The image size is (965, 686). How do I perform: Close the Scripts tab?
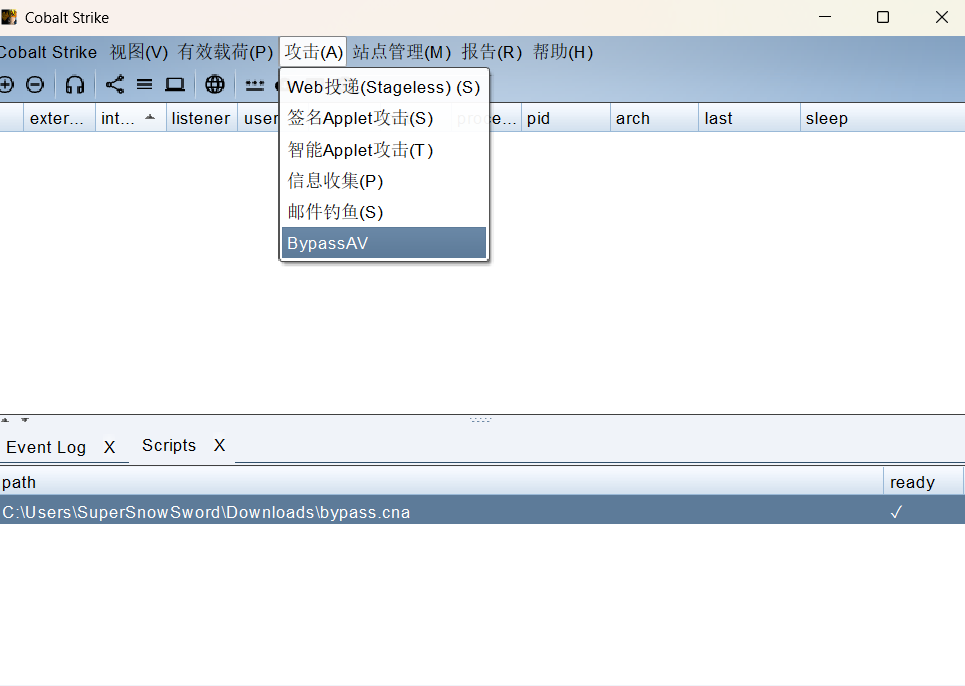point(220,445)
